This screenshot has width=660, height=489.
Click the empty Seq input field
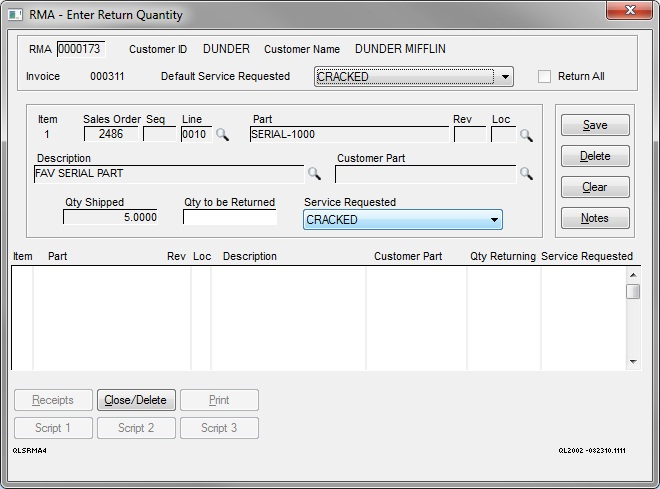coord(160,134)
